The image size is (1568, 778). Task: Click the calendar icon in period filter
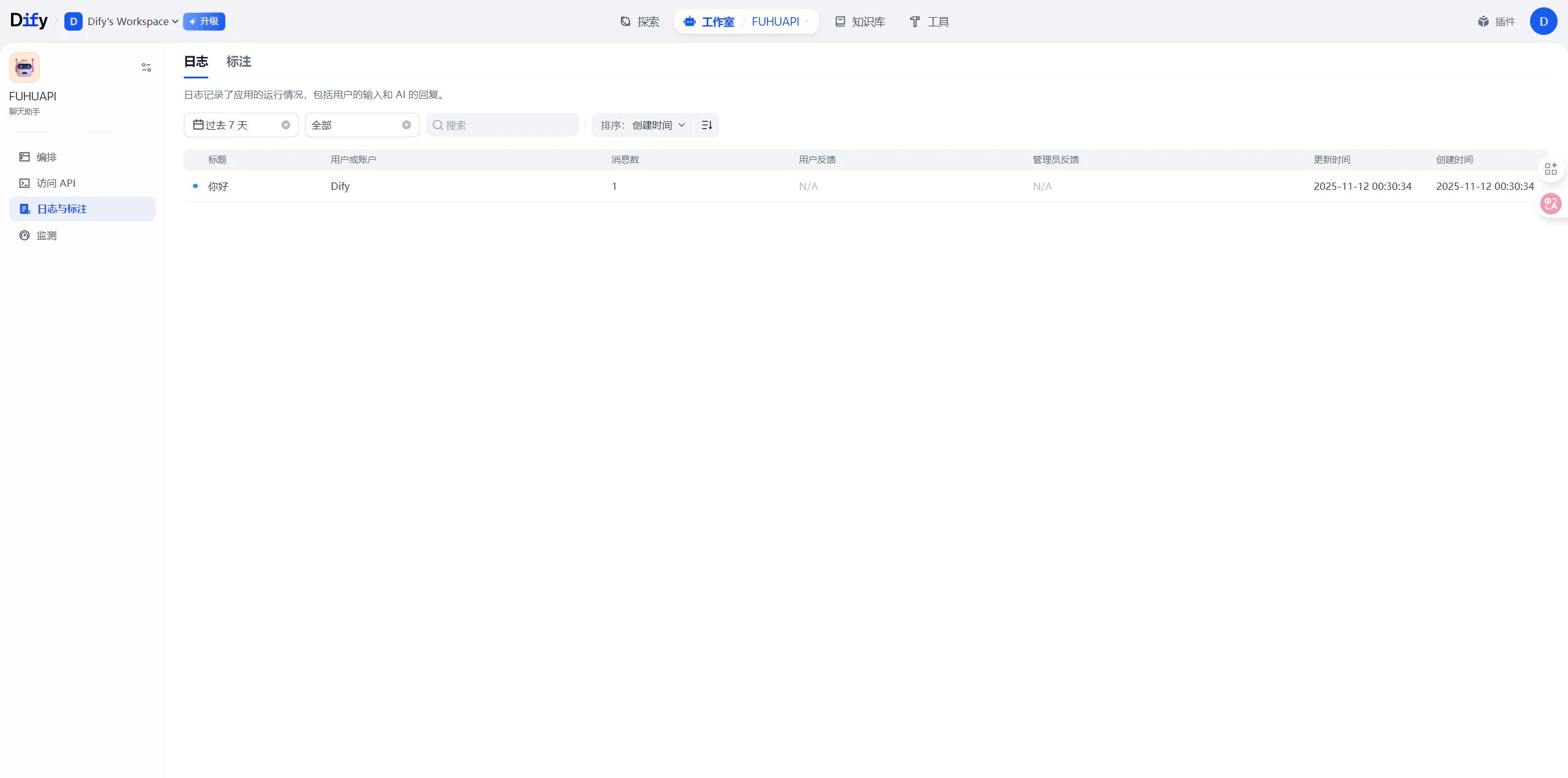198,124
